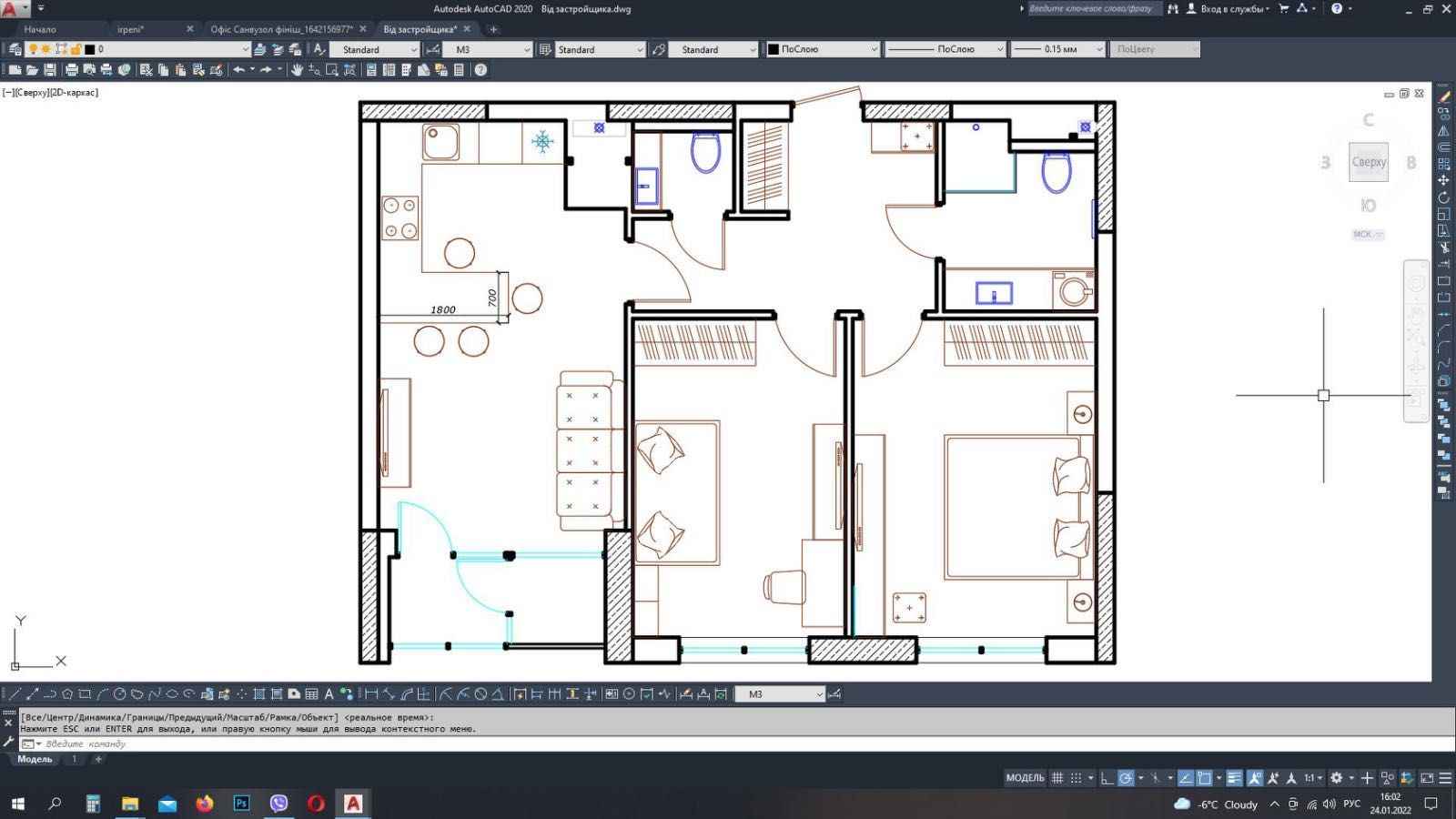
Task: Switch to the Начало tab
Action: click(x=40, y=29)
